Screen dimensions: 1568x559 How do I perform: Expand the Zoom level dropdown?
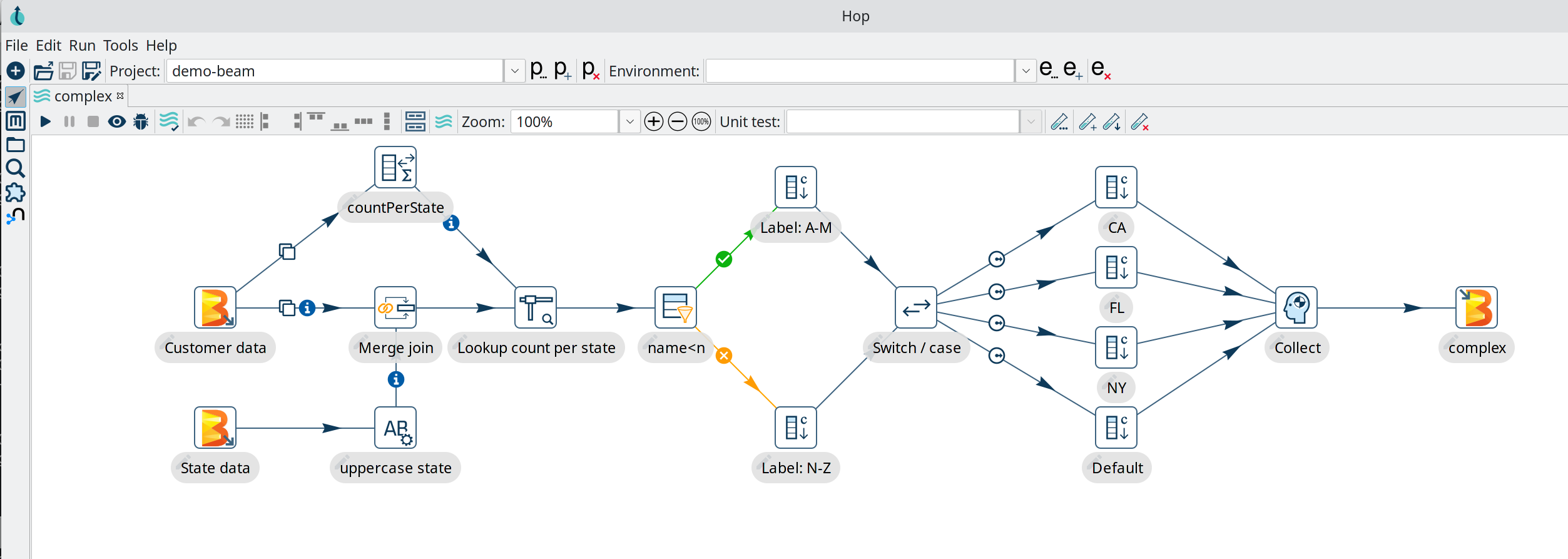pos(629,121)
